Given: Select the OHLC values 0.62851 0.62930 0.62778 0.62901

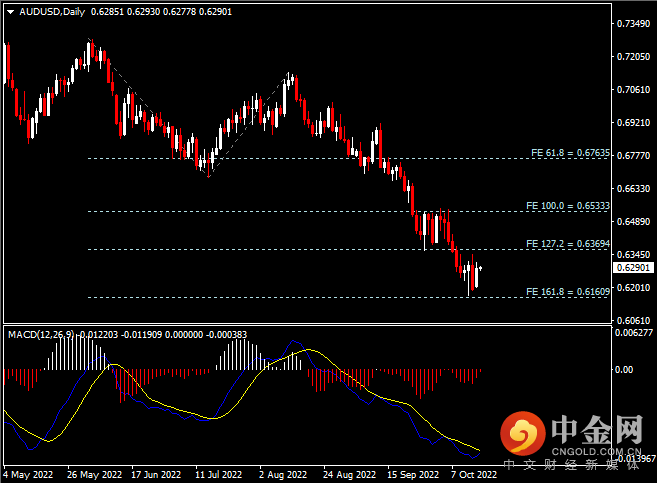Looking at the screenshot, I should coord(161,12).
